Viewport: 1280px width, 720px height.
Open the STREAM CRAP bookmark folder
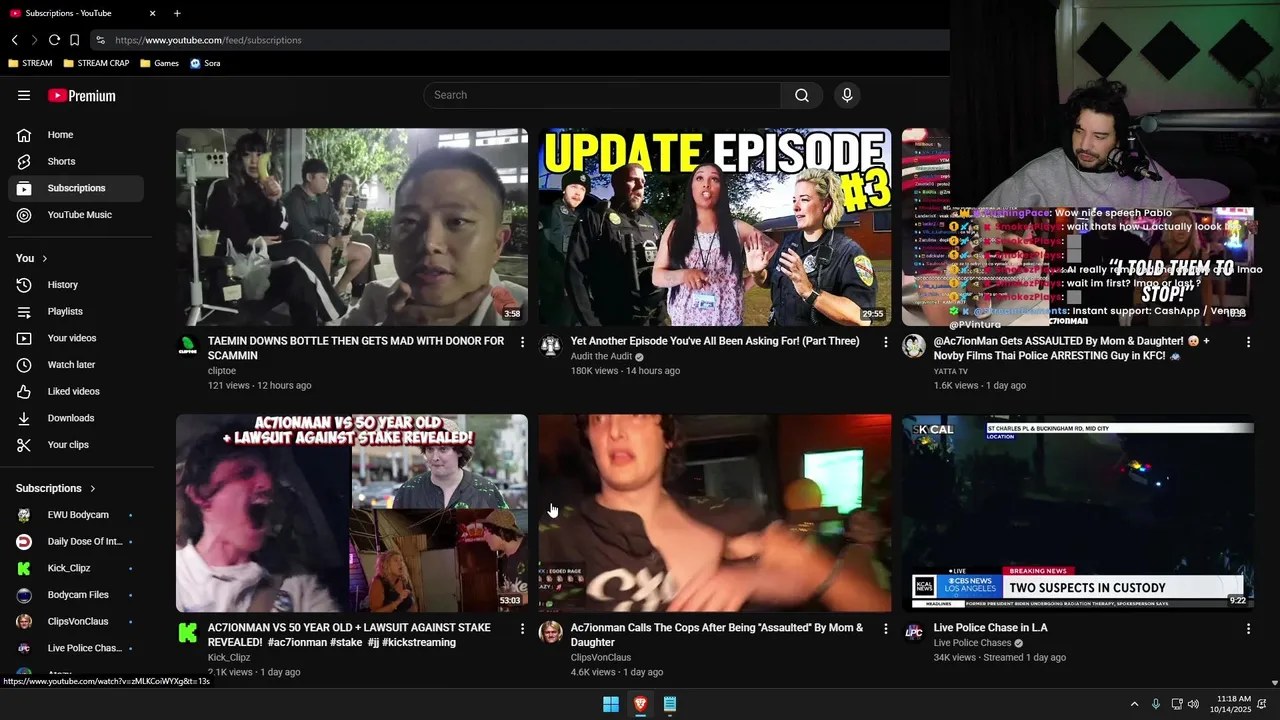click(96, 63)
